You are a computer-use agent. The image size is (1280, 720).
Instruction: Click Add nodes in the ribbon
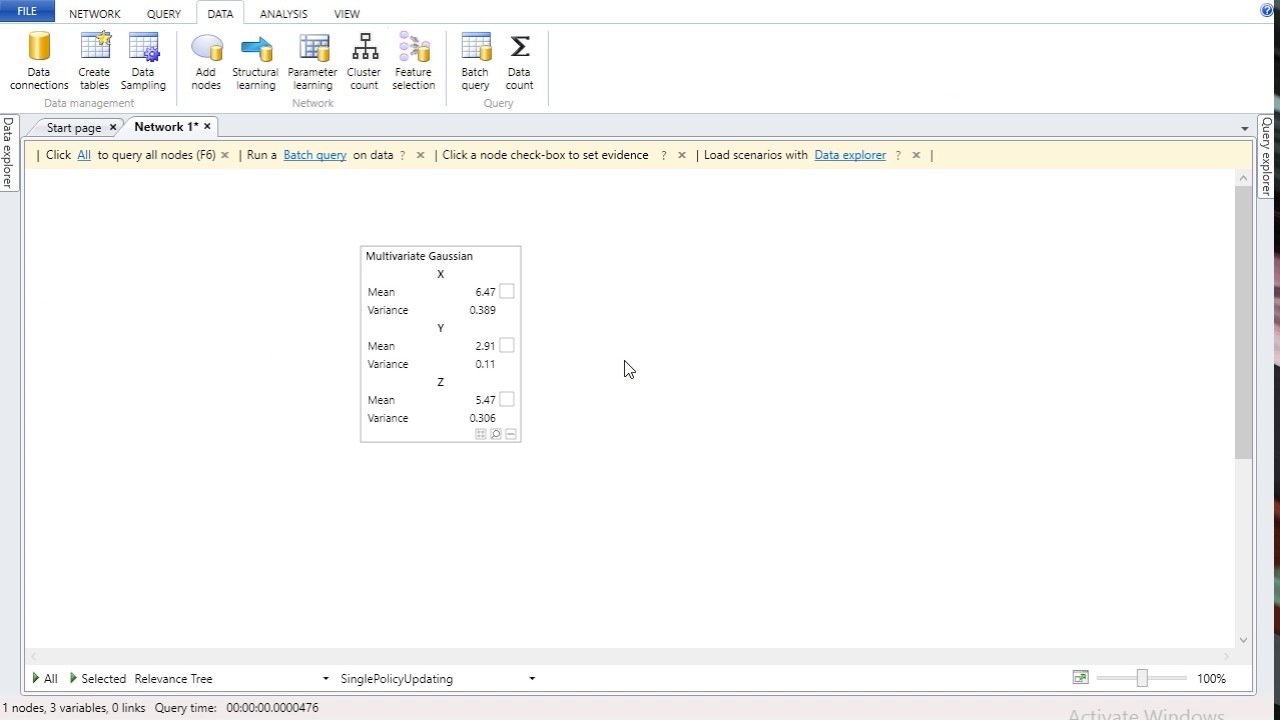[206, 61]
